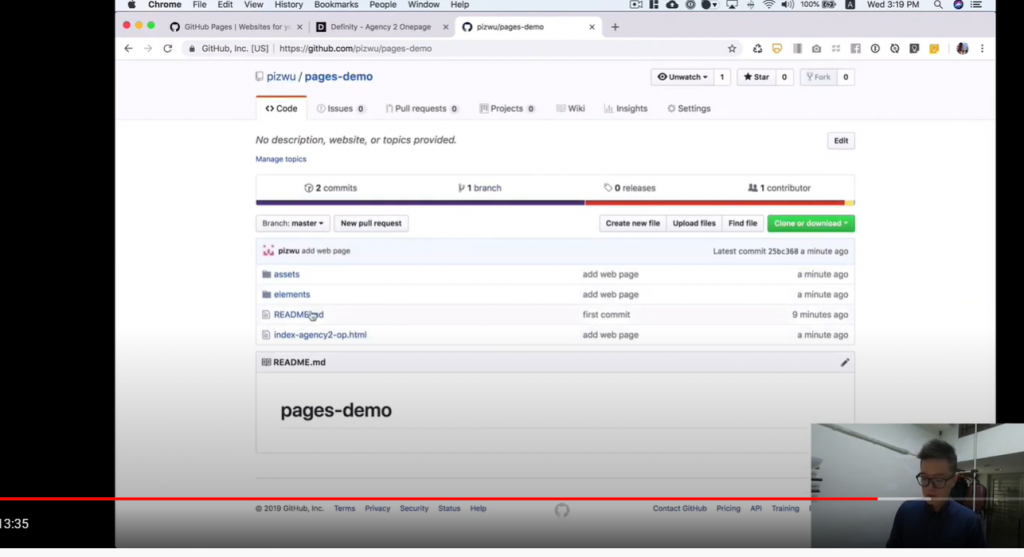1024x557 pixels.
Task: Open the index-agency2-op.html file
Action: [320, 335]
